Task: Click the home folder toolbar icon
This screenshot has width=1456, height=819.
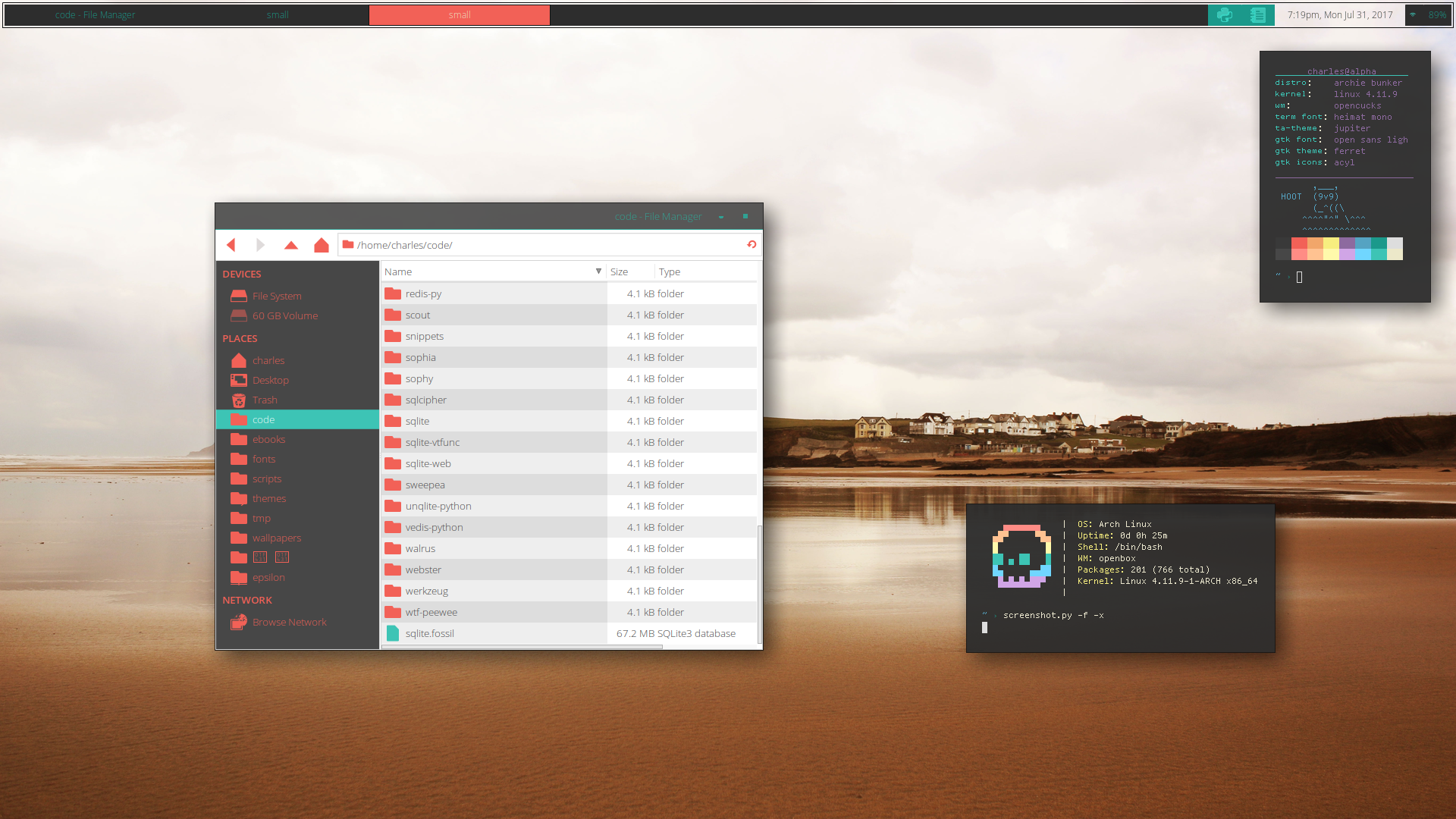Action: click(322, 245)
